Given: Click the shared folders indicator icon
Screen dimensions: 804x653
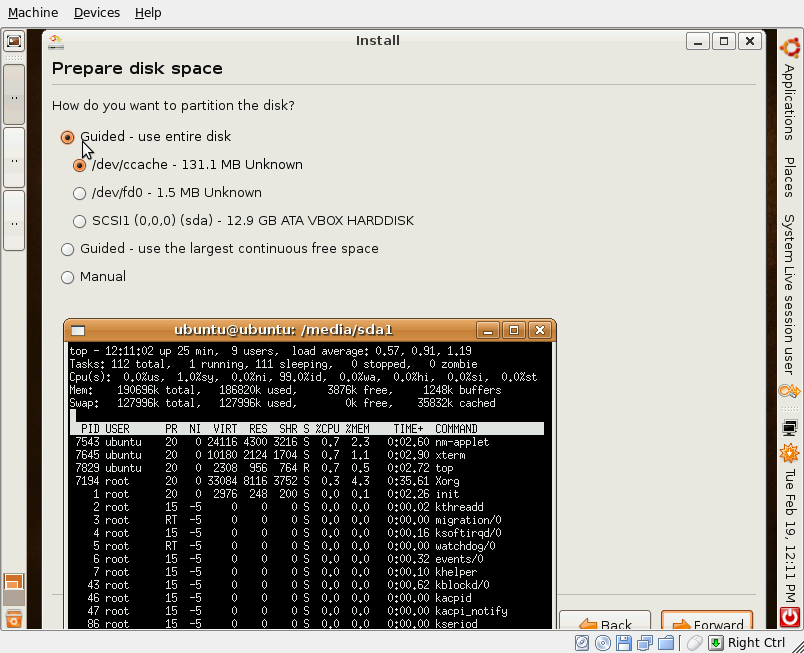Looking at the screenshot, I should click(x=666, y=643).
